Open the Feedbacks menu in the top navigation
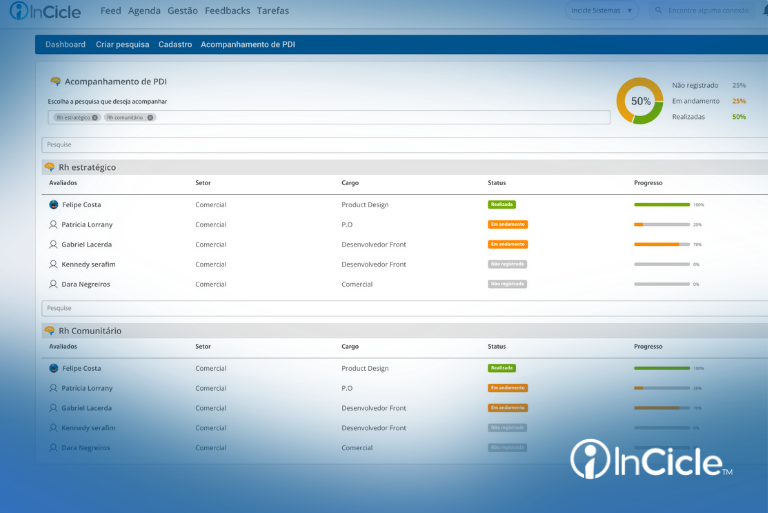The height and width of the screenshot is (513, 768). (227, 11)
